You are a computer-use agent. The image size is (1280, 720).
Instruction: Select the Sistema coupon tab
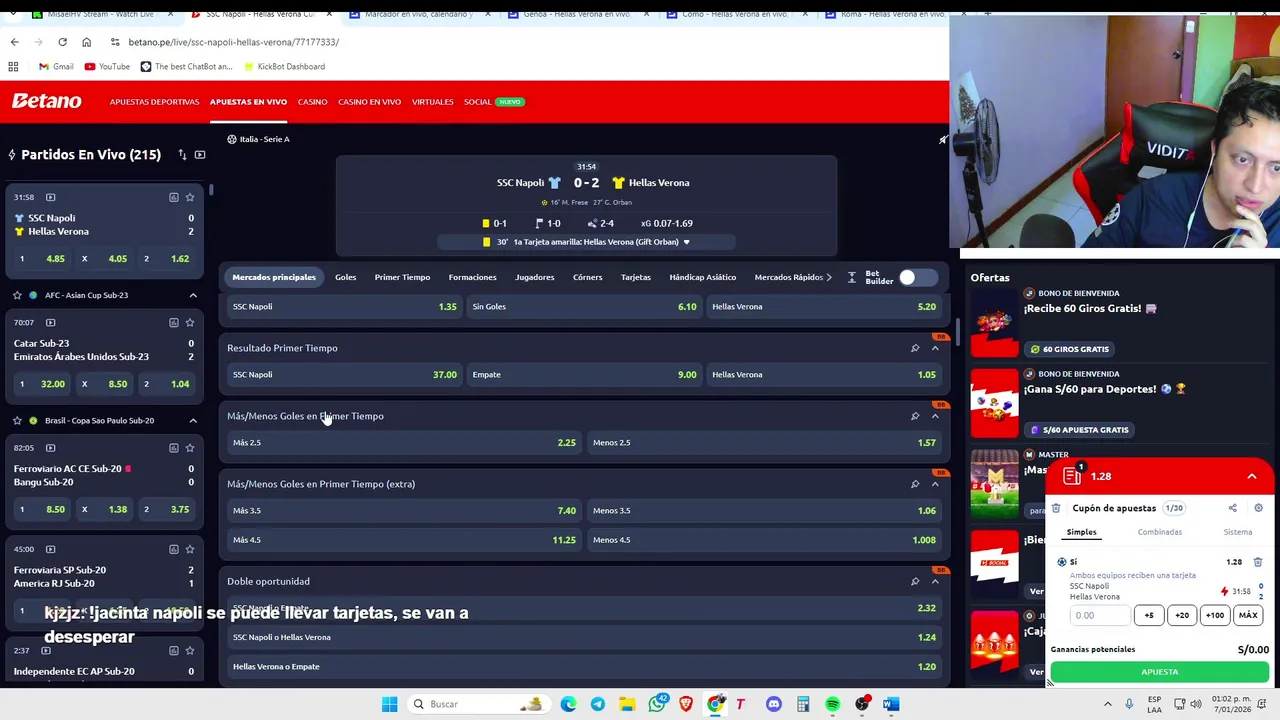pyautogui.click(x=1237, y=532)
